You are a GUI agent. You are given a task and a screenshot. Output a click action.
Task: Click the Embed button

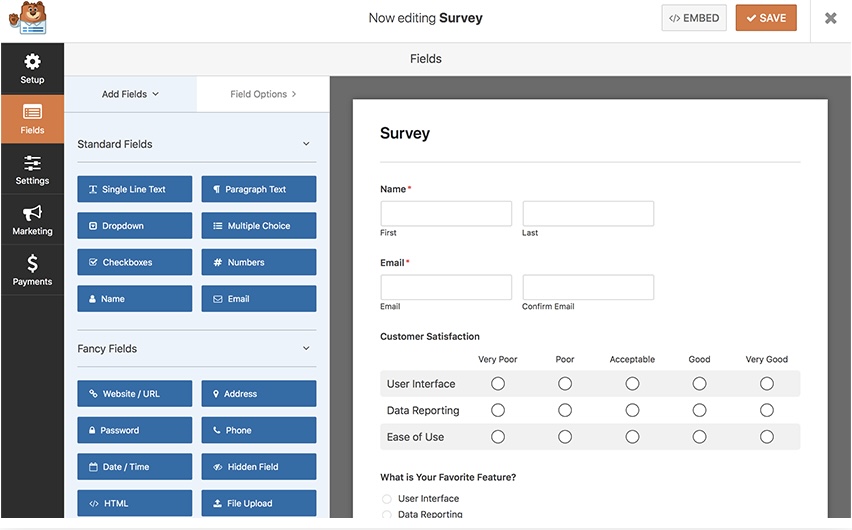pyautogui.click(x=694, y=18)
